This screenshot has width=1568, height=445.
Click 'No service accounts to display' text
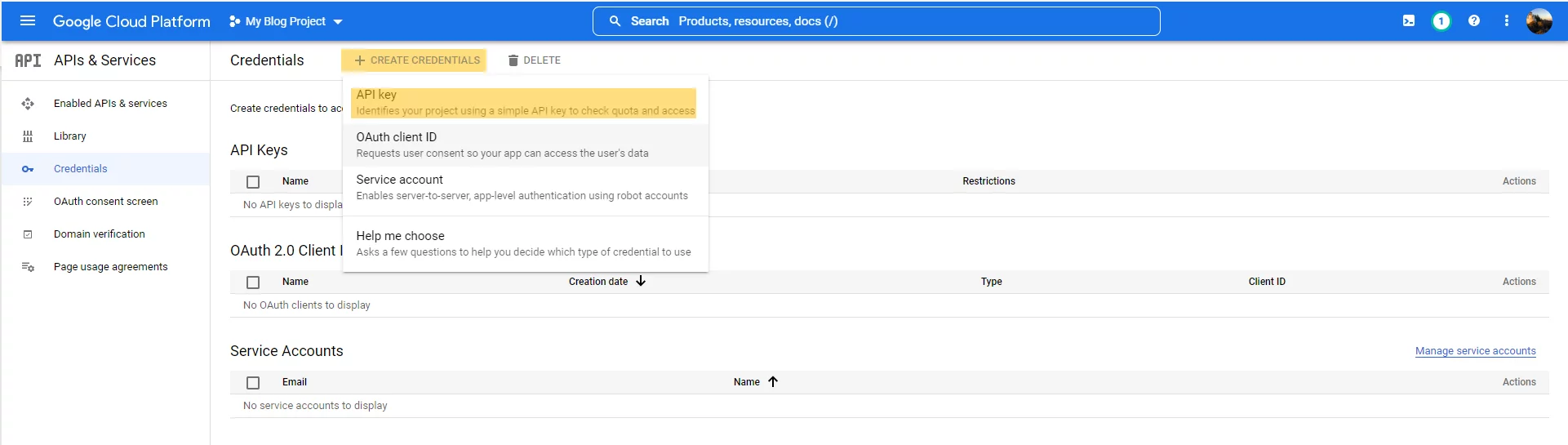coord(315,406)
